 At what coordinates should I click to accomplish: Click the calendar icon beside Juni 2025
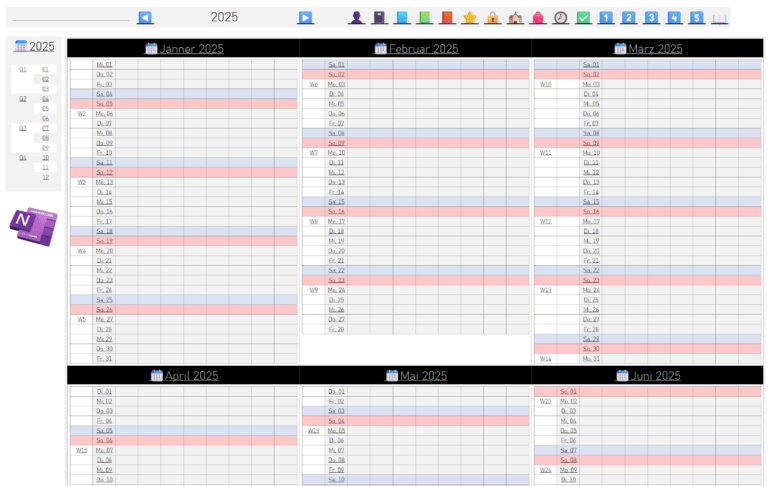(x=622, y=376)
